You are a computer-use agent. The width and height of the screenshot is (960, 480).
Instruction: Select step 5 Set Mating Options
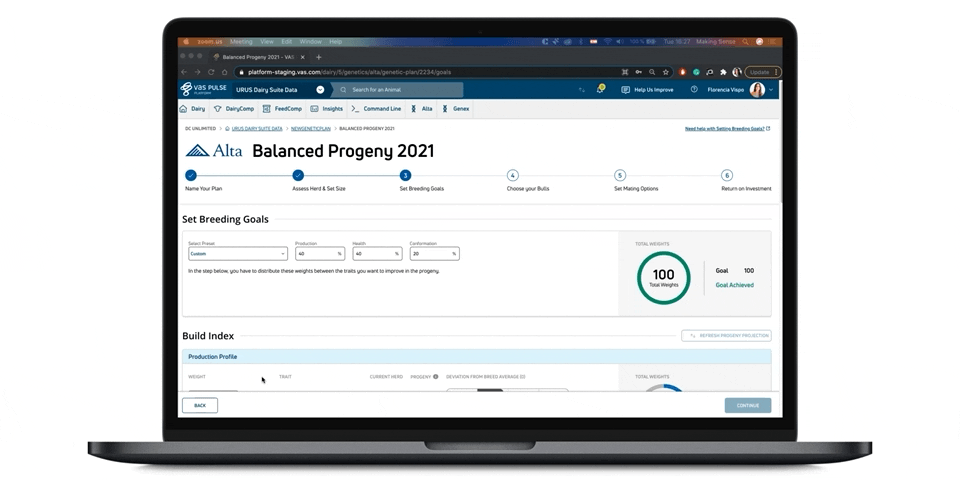620,176
